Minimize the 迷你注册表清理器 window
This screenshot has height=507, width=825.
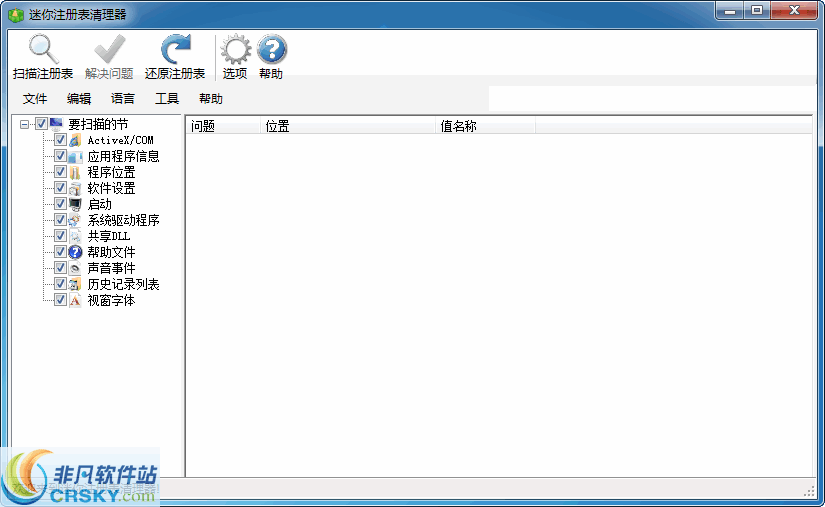730,11
